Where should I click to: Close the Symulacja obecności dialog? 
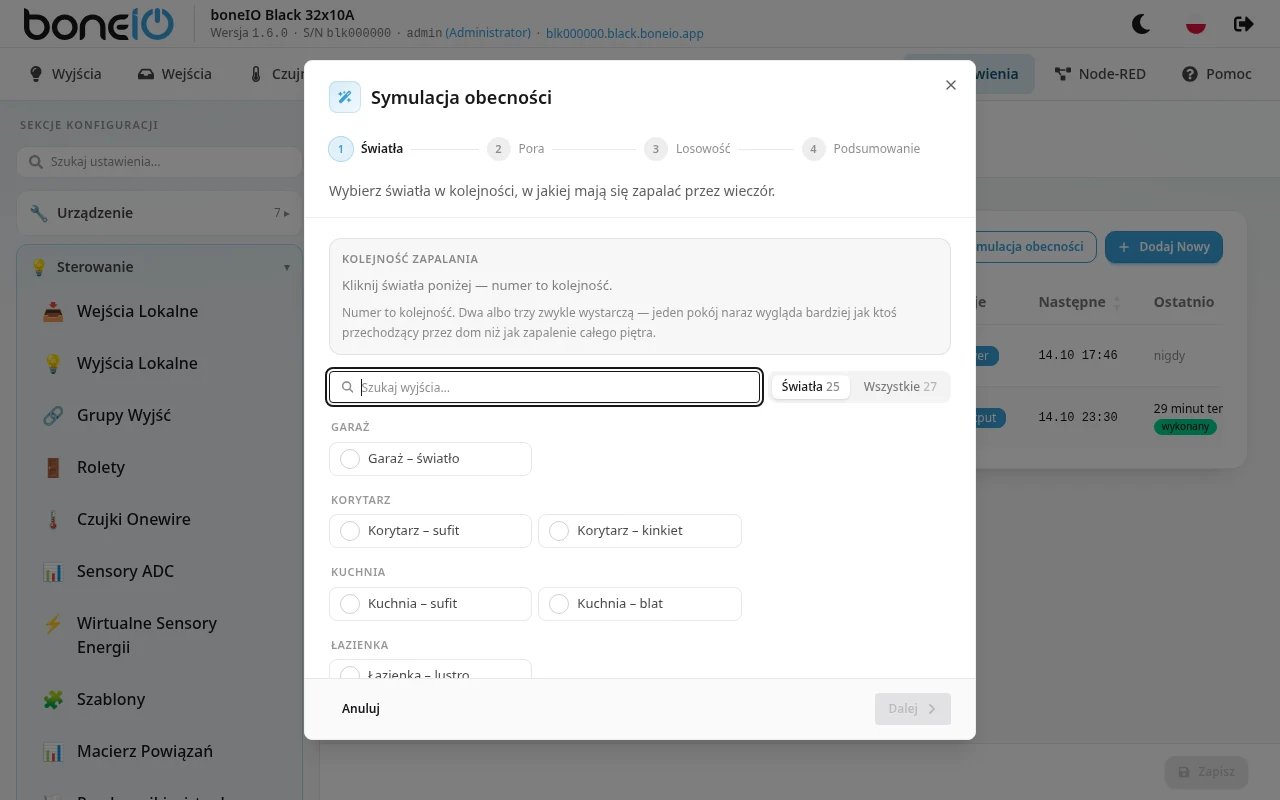pyautogui.click(x=951, y=85)
